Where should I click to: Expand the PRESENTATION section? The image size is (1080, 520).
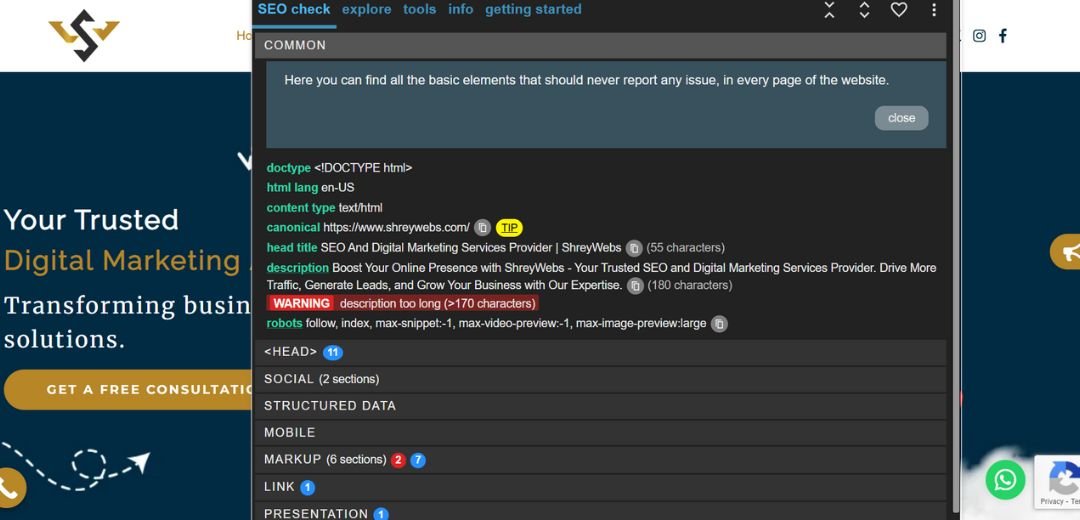coord(600,511)
